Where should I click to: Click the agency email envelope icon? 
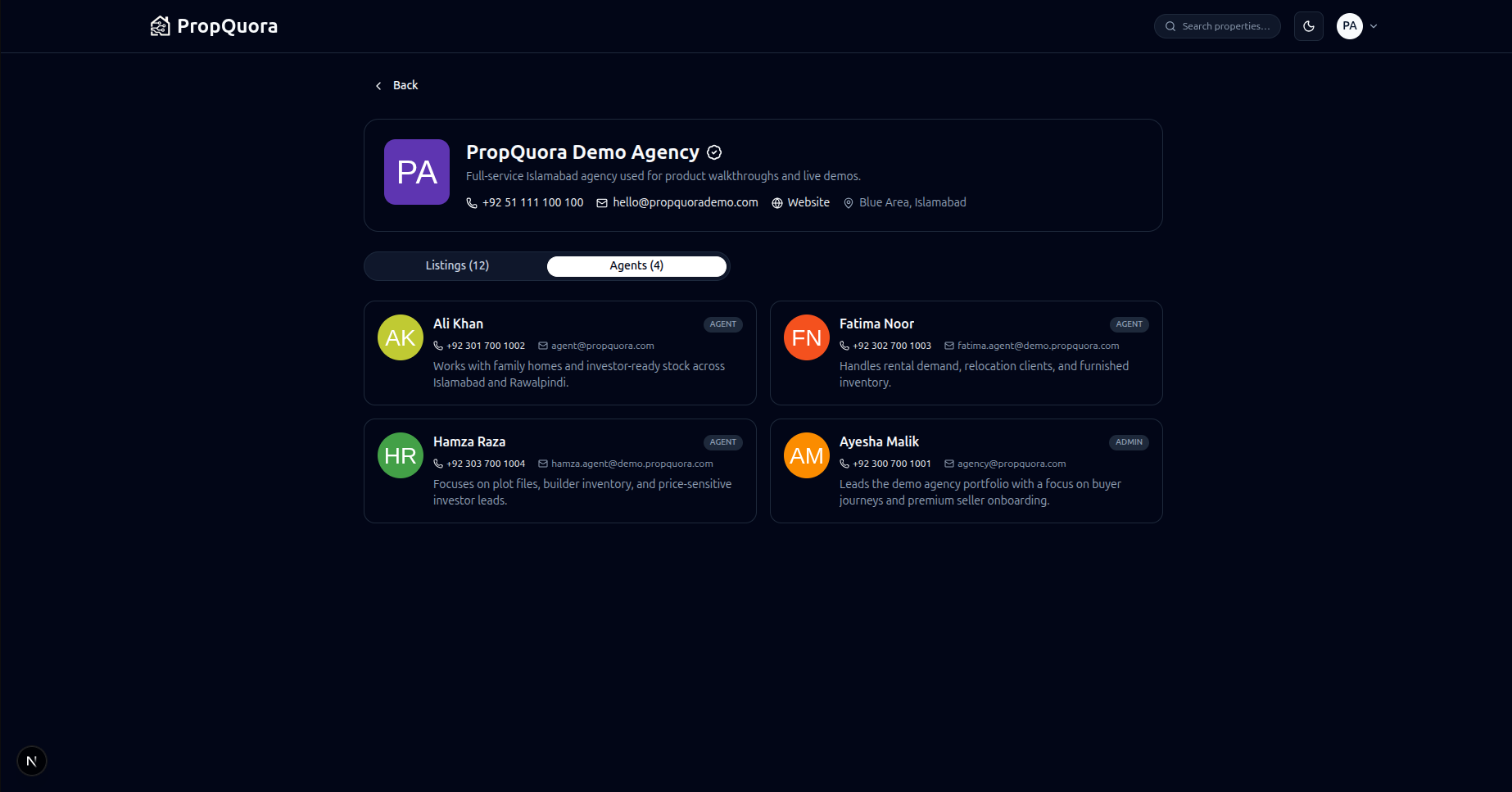[602, 203]
